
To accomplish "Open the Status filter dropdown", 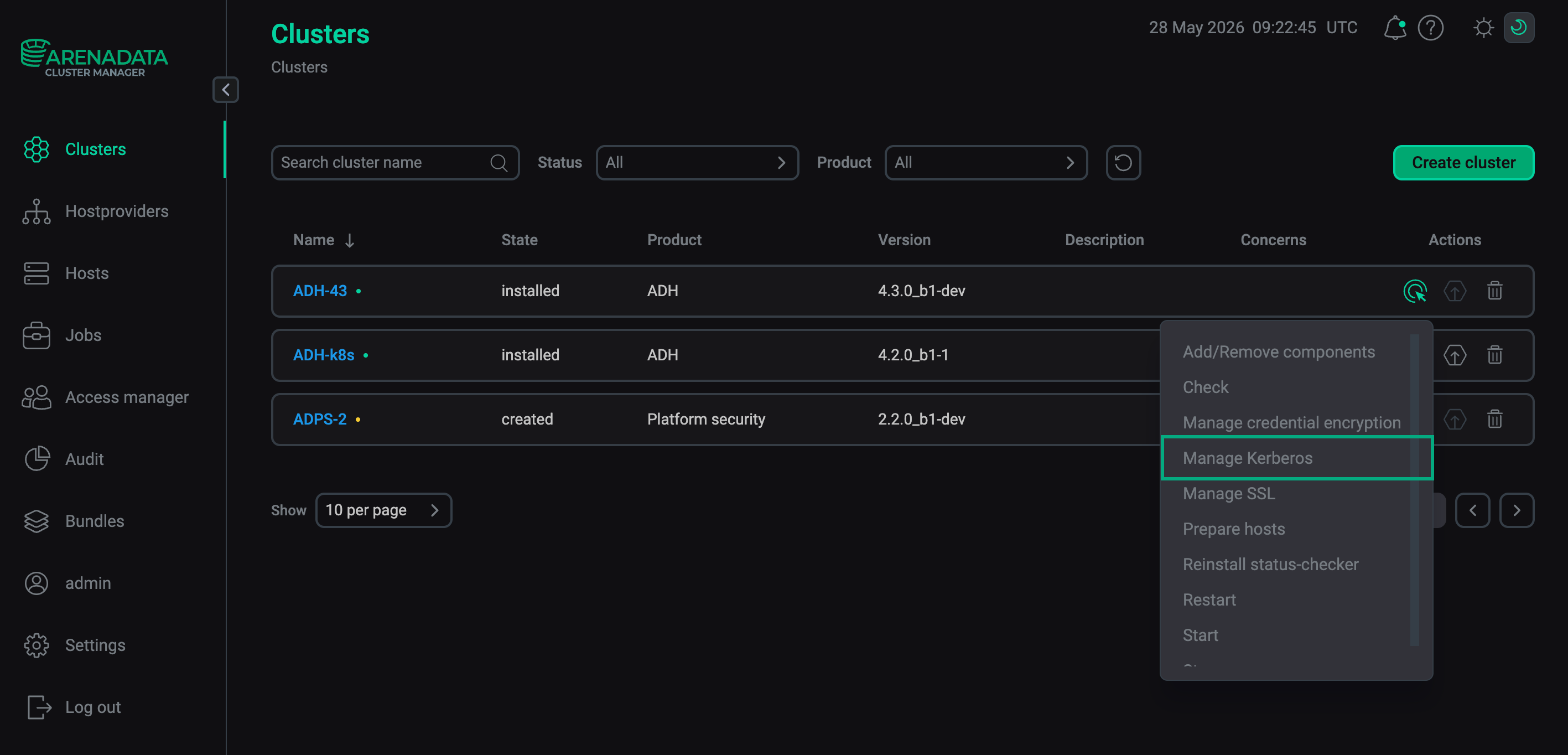I will tap(697, 163).
